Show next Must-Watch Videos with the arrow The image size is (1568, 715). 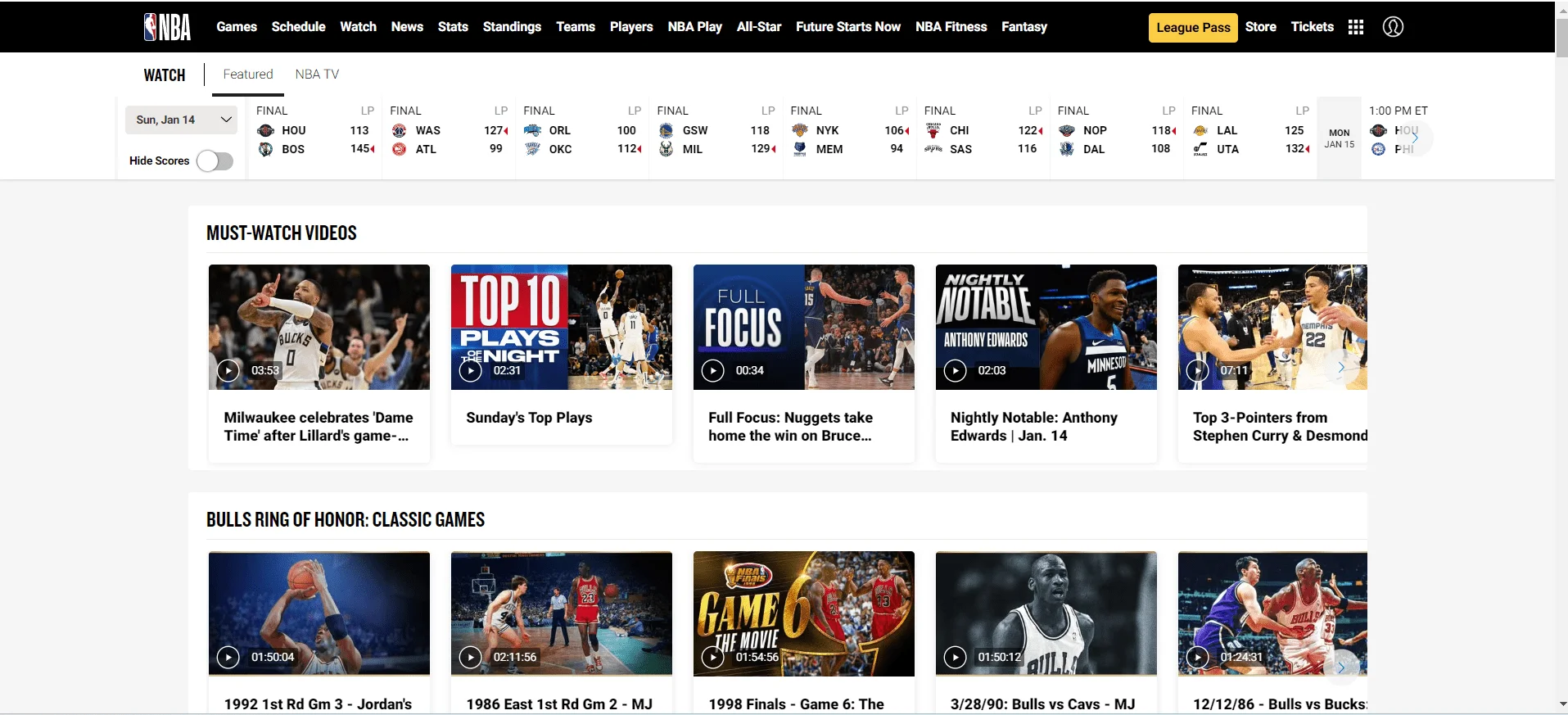[x=1341, y=367]
